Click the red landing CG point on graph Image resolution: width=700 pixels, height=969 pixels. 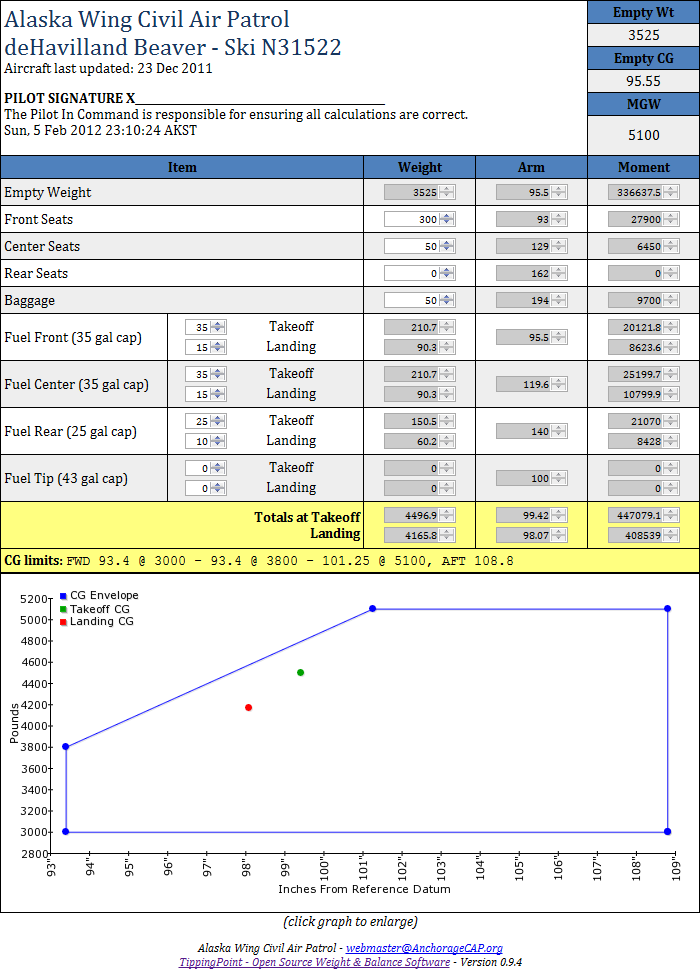coord(248,708)
